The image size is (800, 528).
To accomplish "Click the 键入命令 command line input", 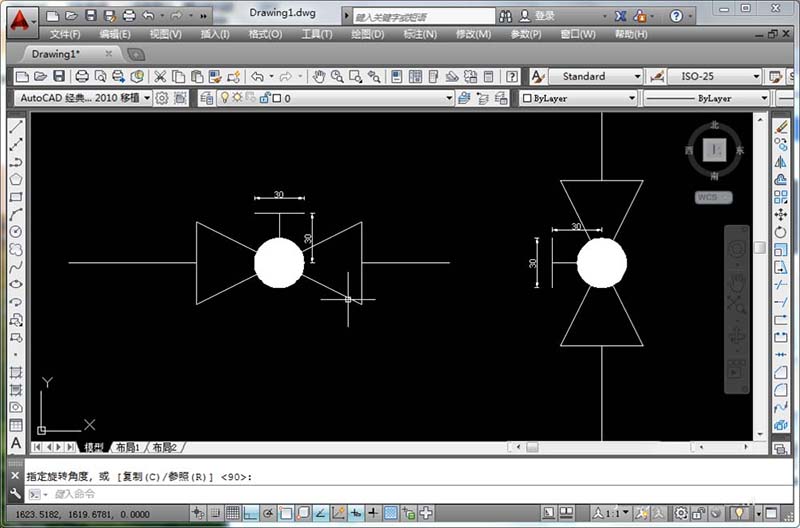I will click(x=408, y=494).
